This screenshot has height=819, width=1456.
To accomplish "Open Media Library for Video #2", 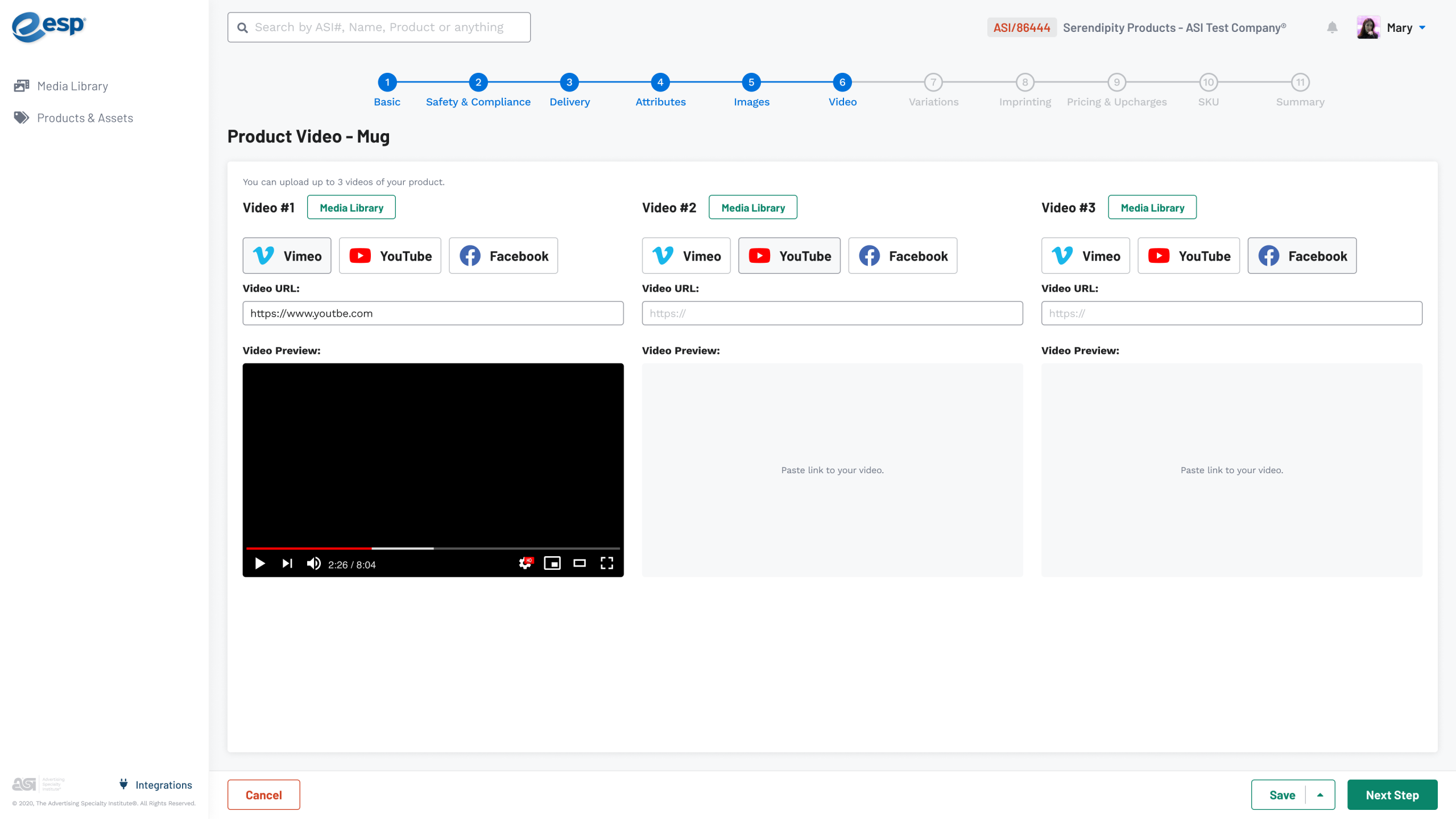I will 753,208.
